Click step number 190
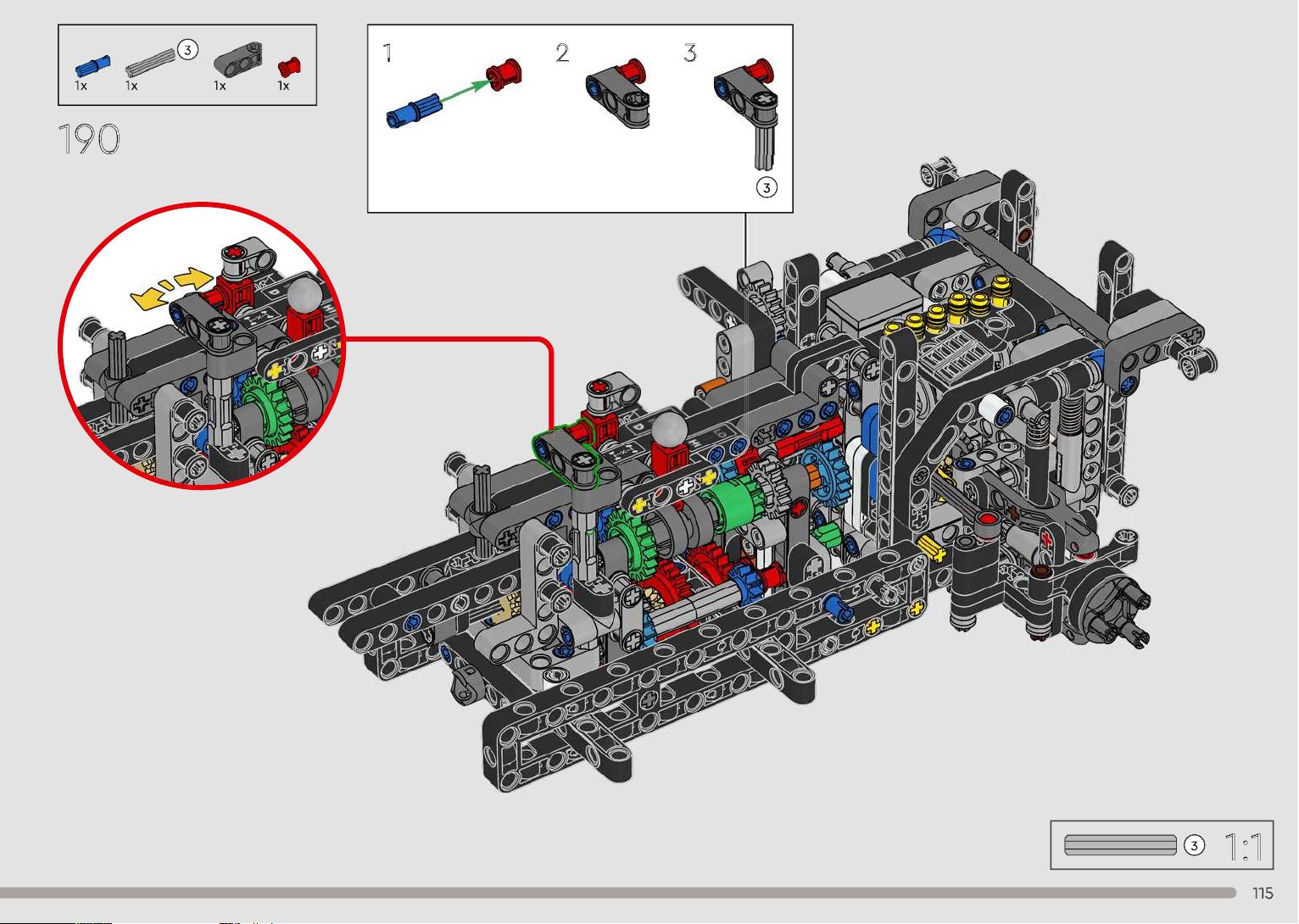Viewport: 1299px width, 924px height. 89,139
